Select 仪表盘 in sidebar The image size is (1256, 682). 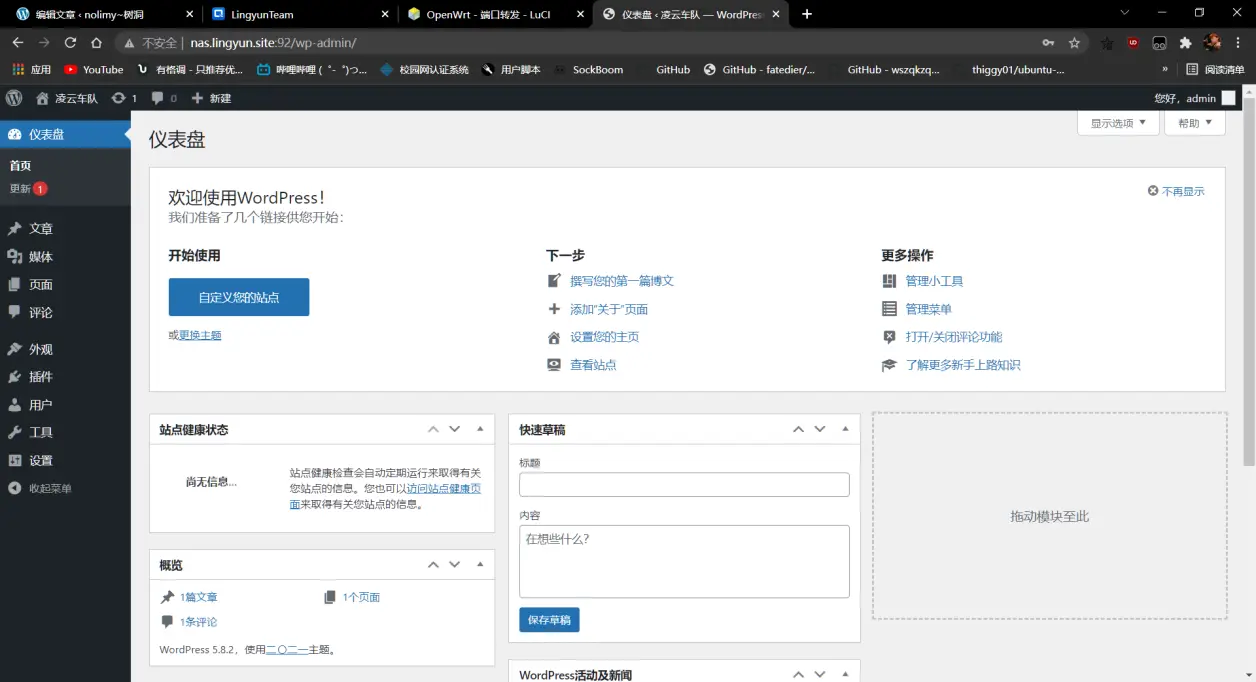pos(65,134)
